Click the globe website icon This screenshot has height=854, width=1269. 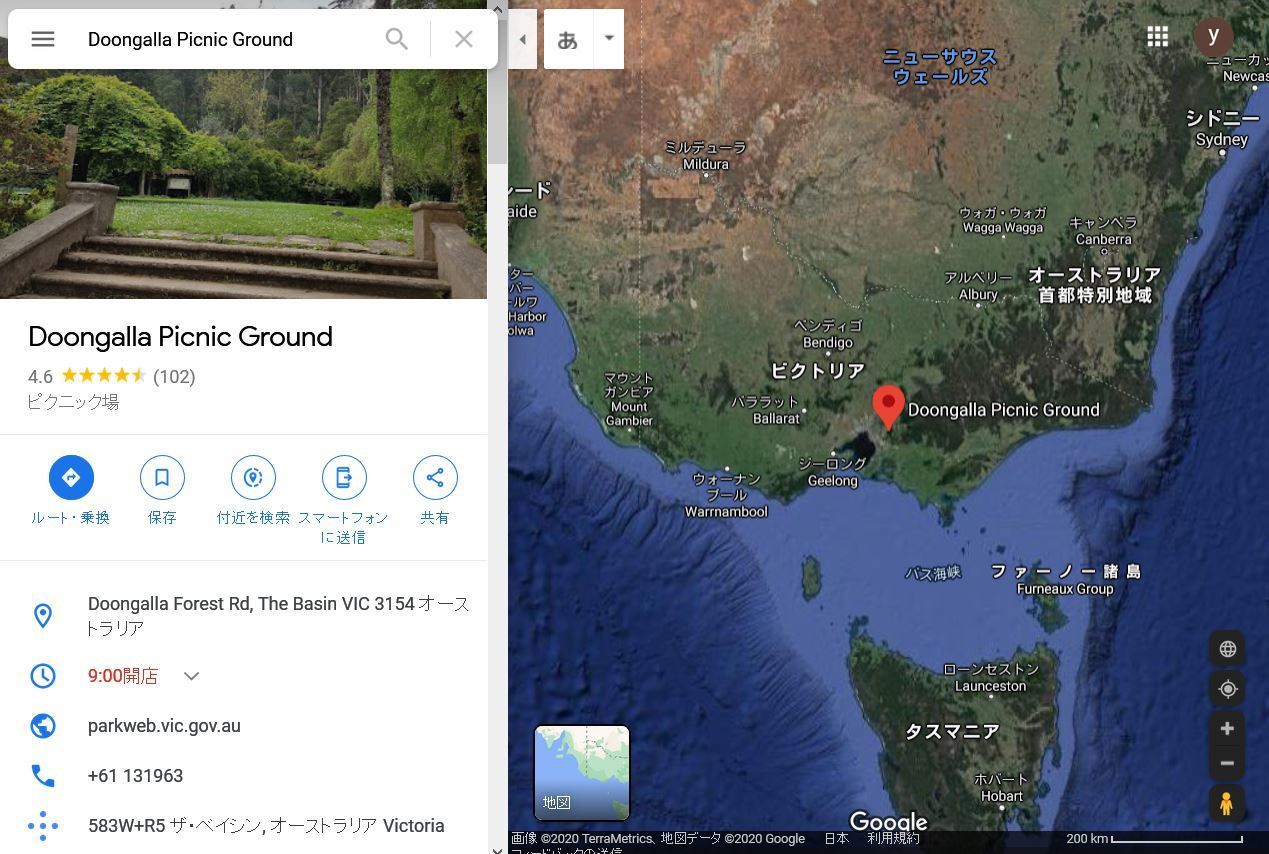click(x=43, y=726)
